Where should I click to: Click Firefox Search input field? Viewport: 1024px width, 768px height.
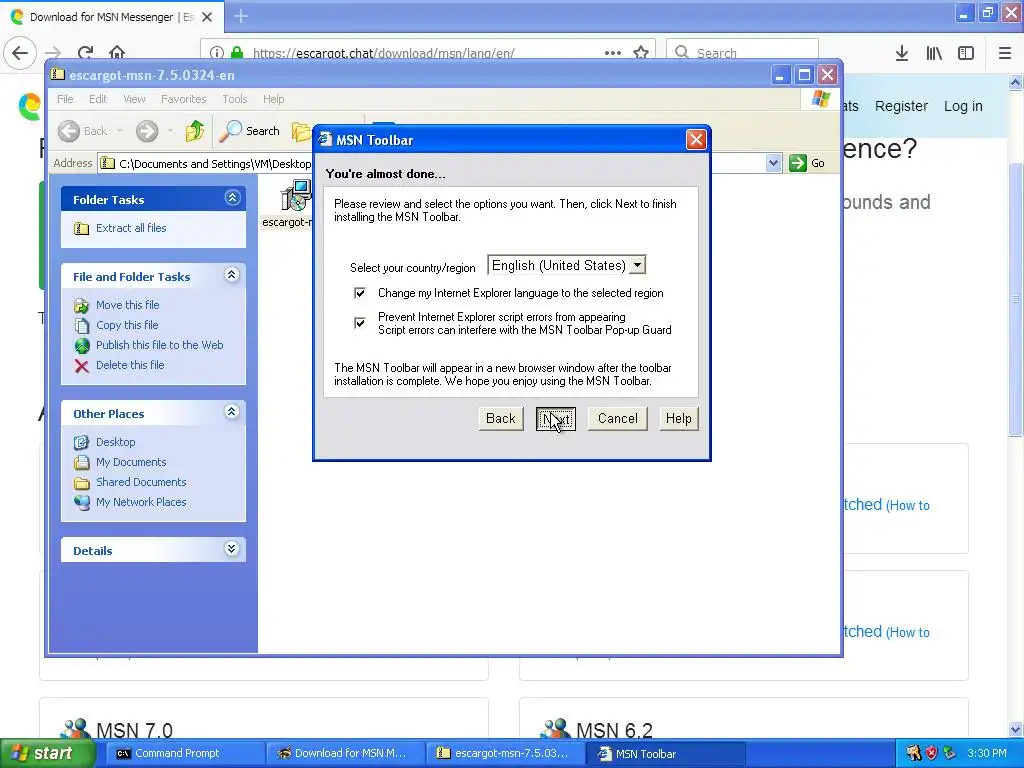pos(743,53)
